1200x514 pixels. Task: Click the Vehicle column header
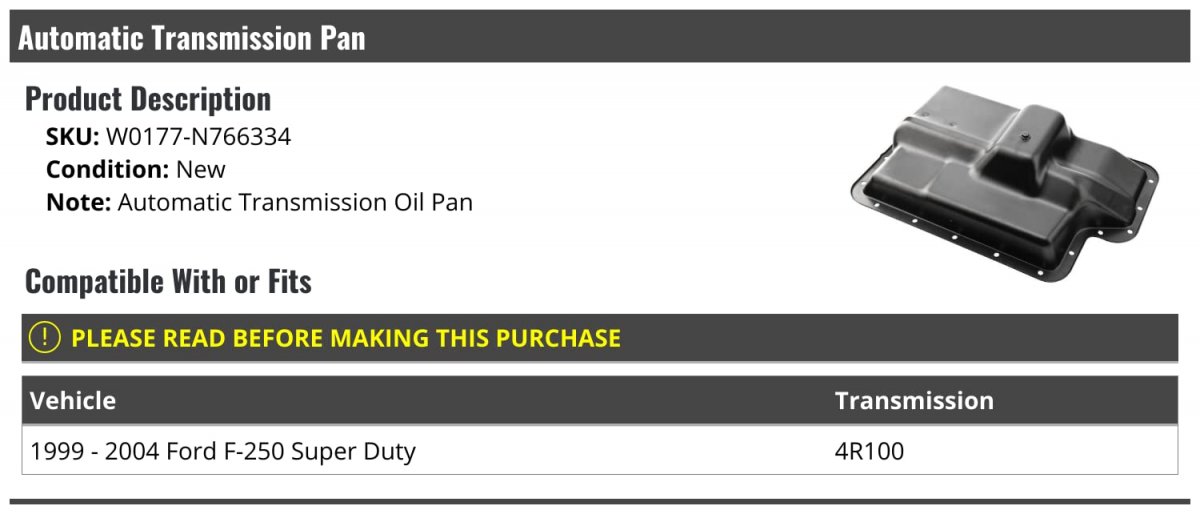click(x=73, y=401)
